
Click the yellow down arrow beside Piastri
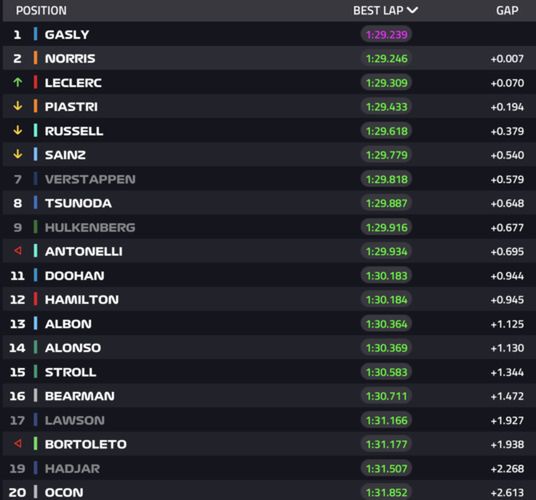pyautogui.click(x=18, y=106)
